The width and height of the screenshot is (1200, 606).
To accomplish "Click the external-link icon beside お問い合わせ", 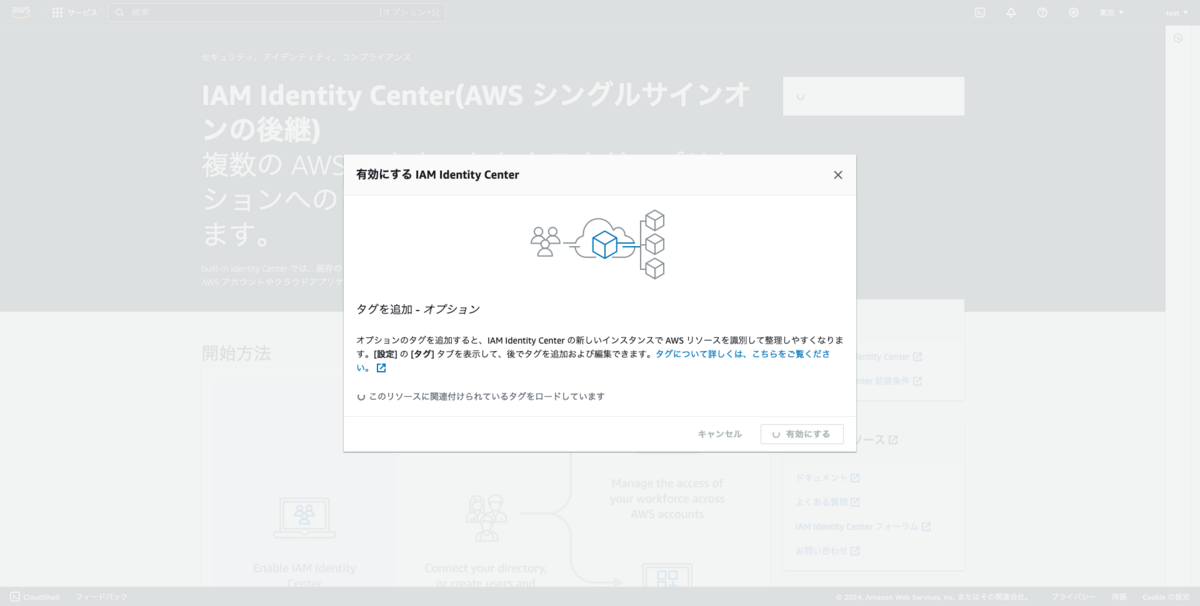I will (855, 551).
